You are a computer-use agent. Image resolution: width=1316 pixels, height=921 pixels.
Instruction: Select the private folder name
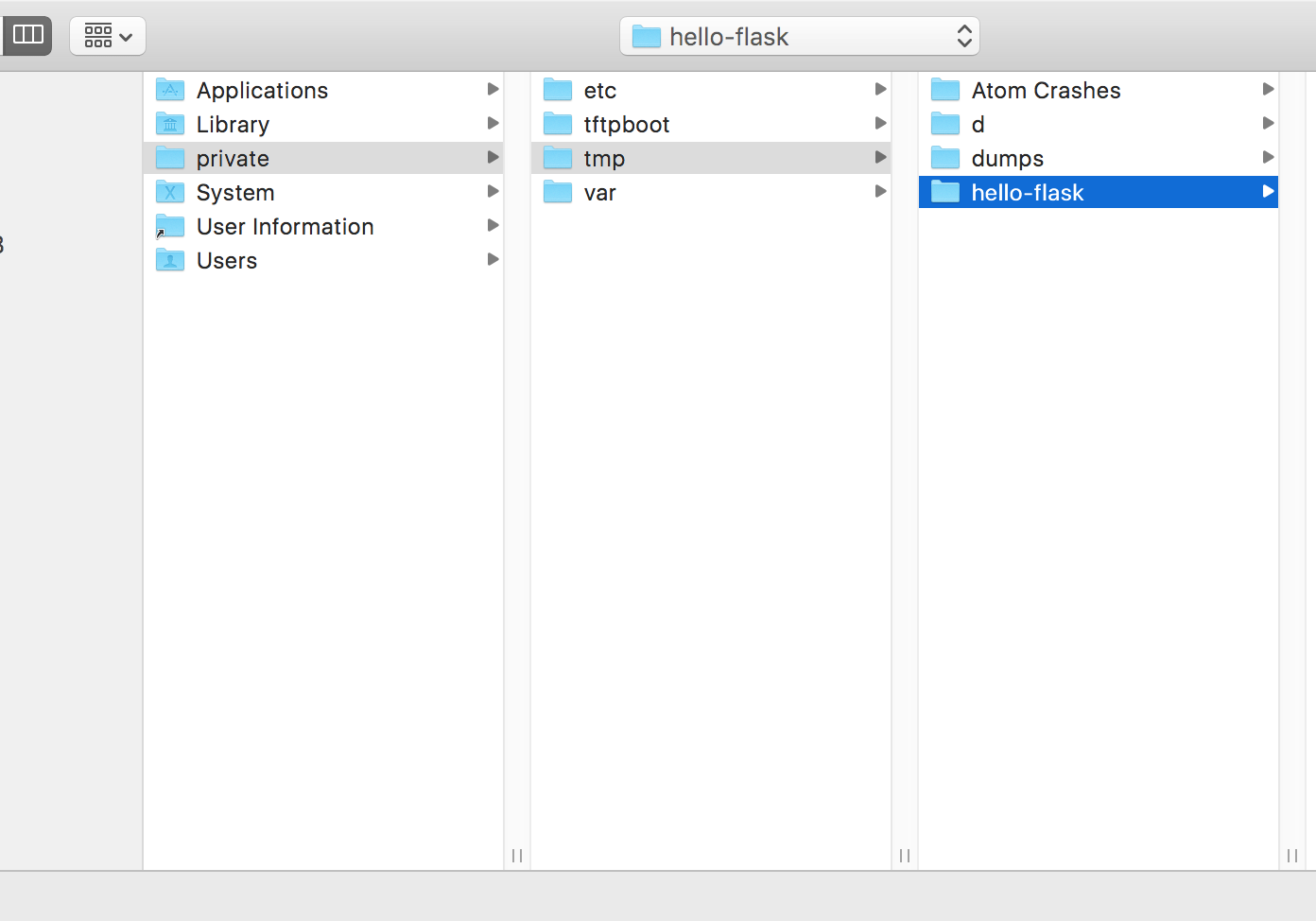click(x=233, y=159)
